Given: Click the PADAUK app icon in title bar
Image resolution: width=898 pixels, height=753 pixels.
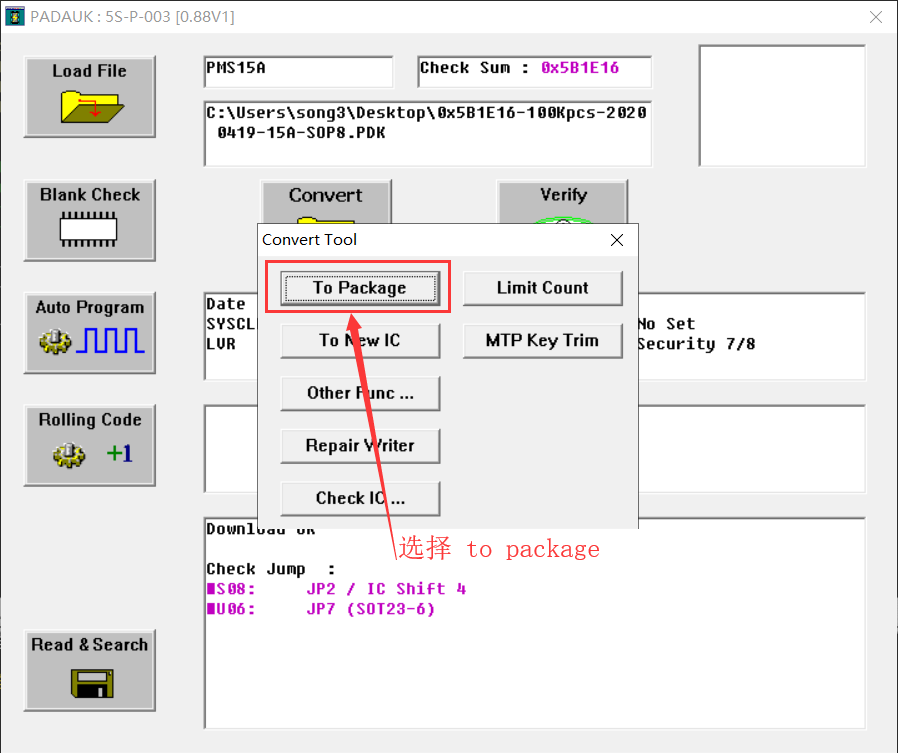Looking at the screenshot, I should 14,17.
